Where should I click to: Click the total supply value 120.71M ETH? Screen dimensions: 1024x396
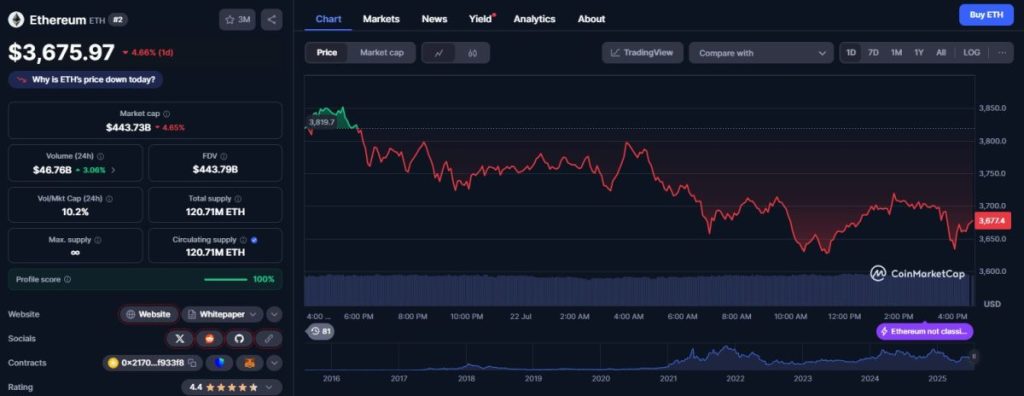(x=216, y=212)
